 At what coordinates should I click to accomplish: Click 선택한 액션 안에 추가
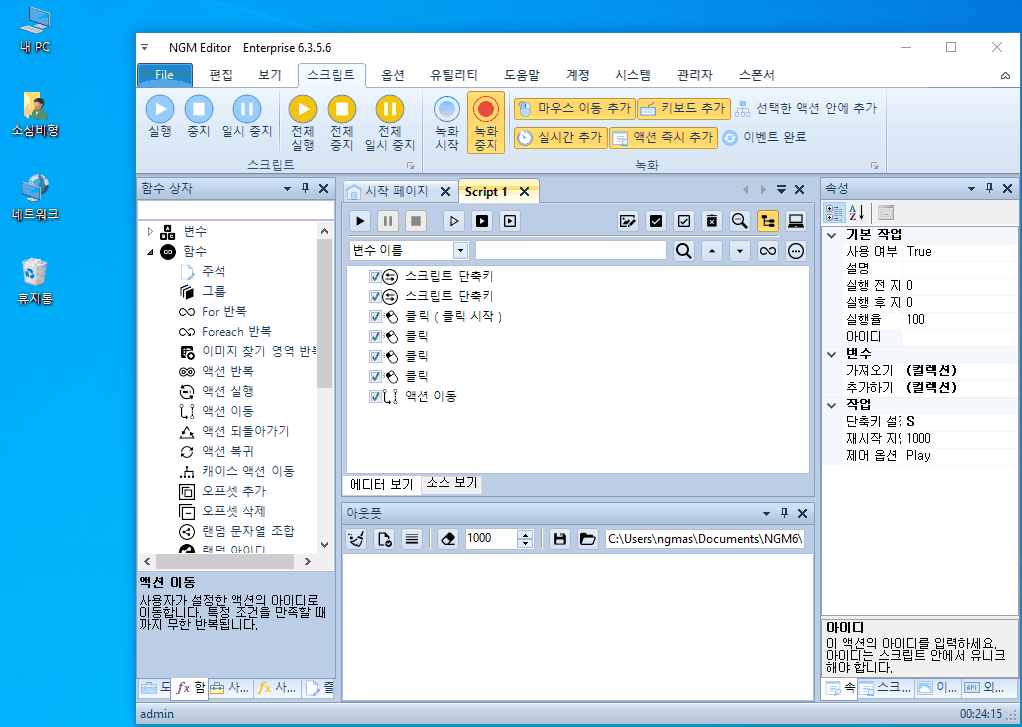click(806, 109)
